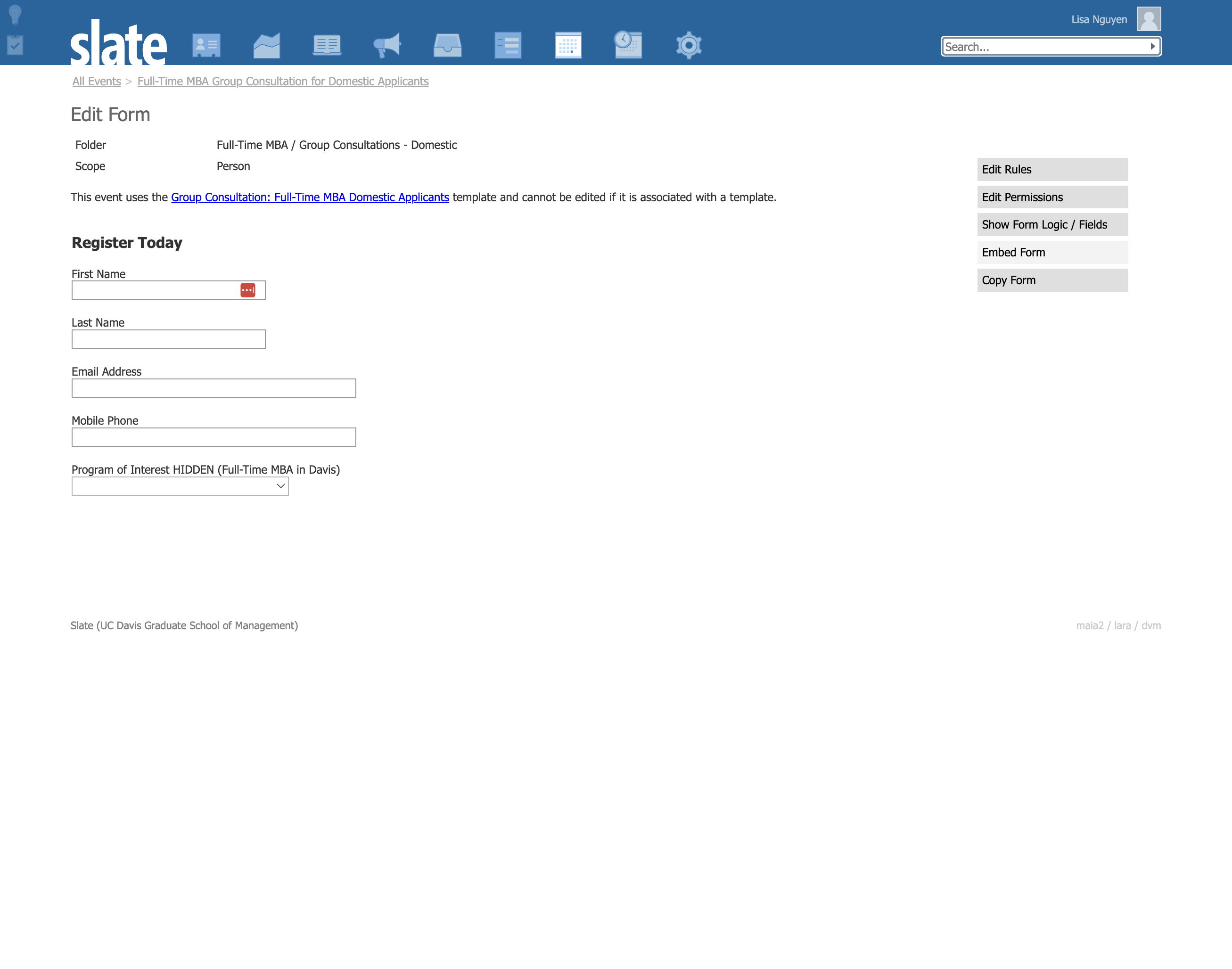
Task: Click Copy Form button
Action: 1052,280
